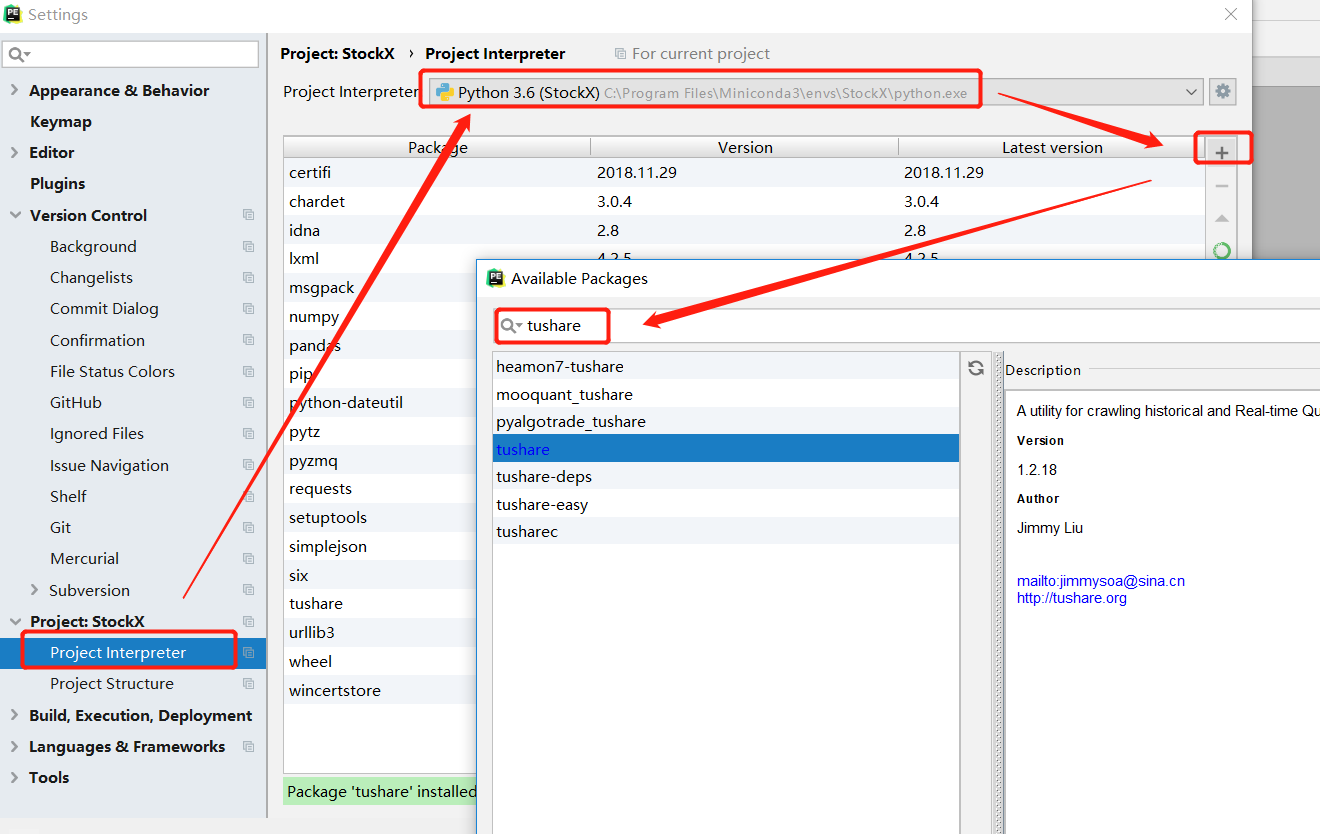1320x834 pixels.
Task: Select tusharec package
Action: pos(726,531)
